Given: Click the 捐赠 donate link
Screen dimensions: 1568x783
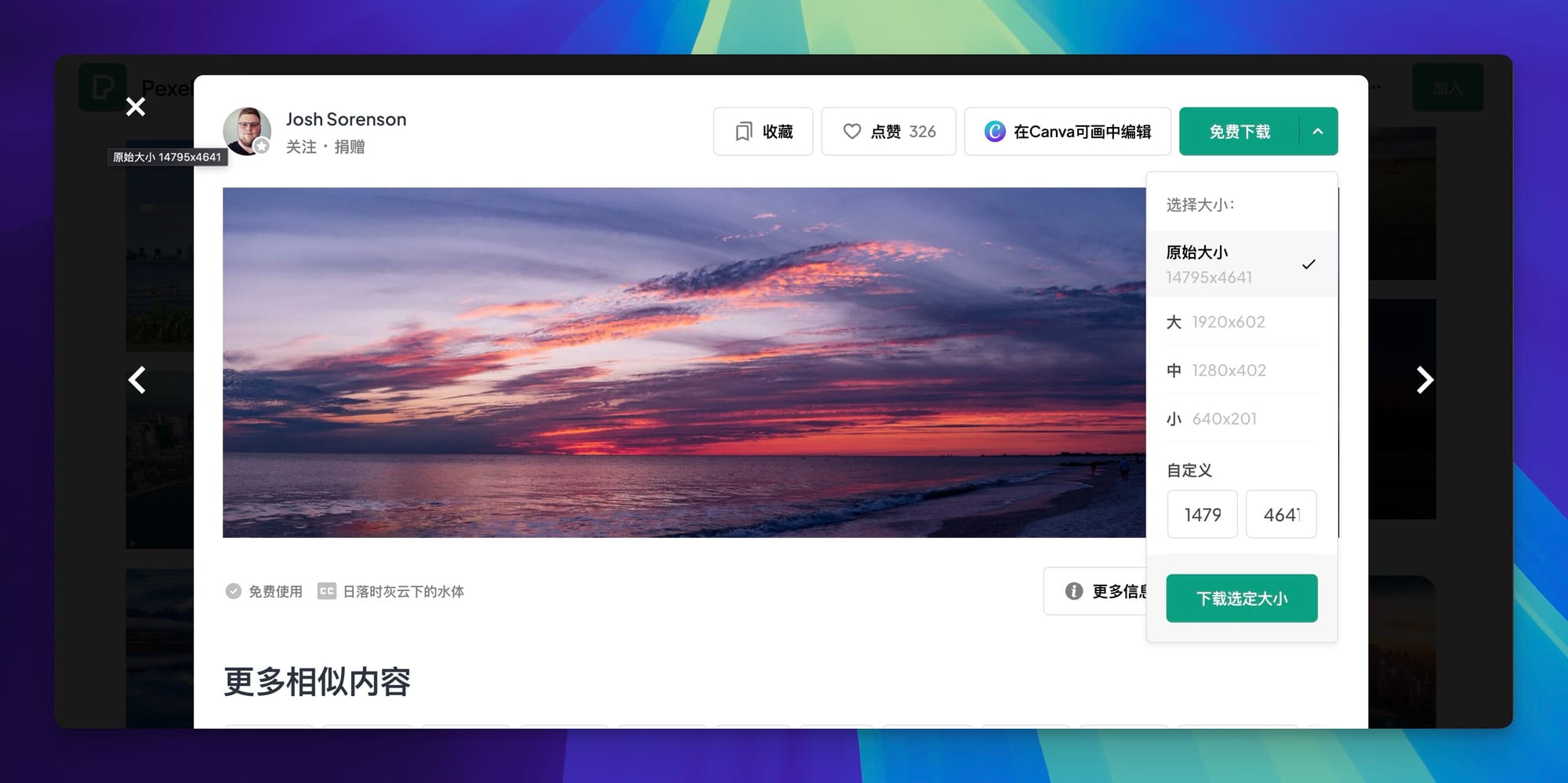Looking at the screenshot, I should (x=349, y=147).
